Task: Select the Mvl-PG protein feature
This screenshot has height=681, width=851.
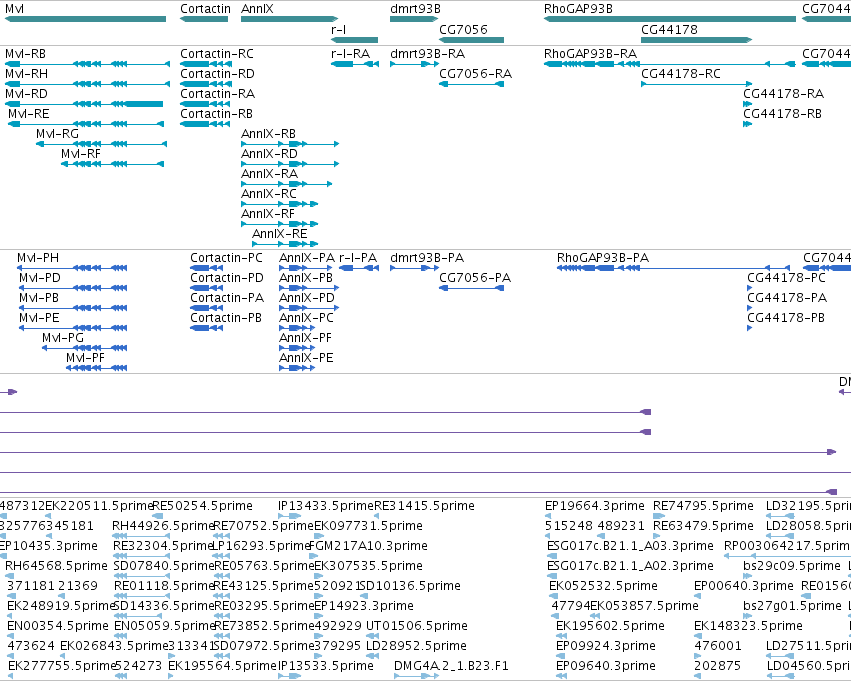Action: (x=85, y=348)
